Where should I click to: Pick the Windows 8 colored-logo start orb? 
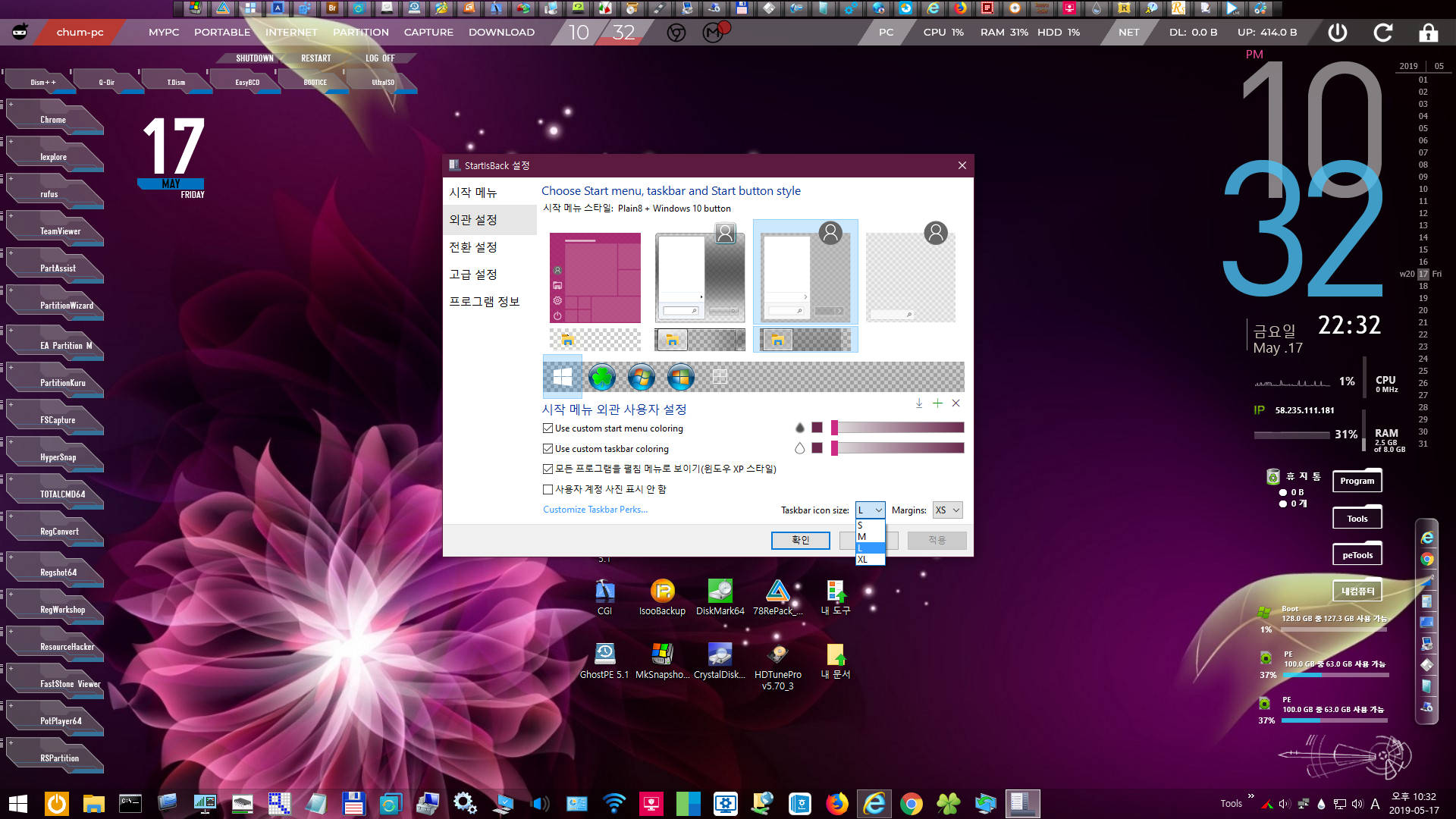click(680, 377)
